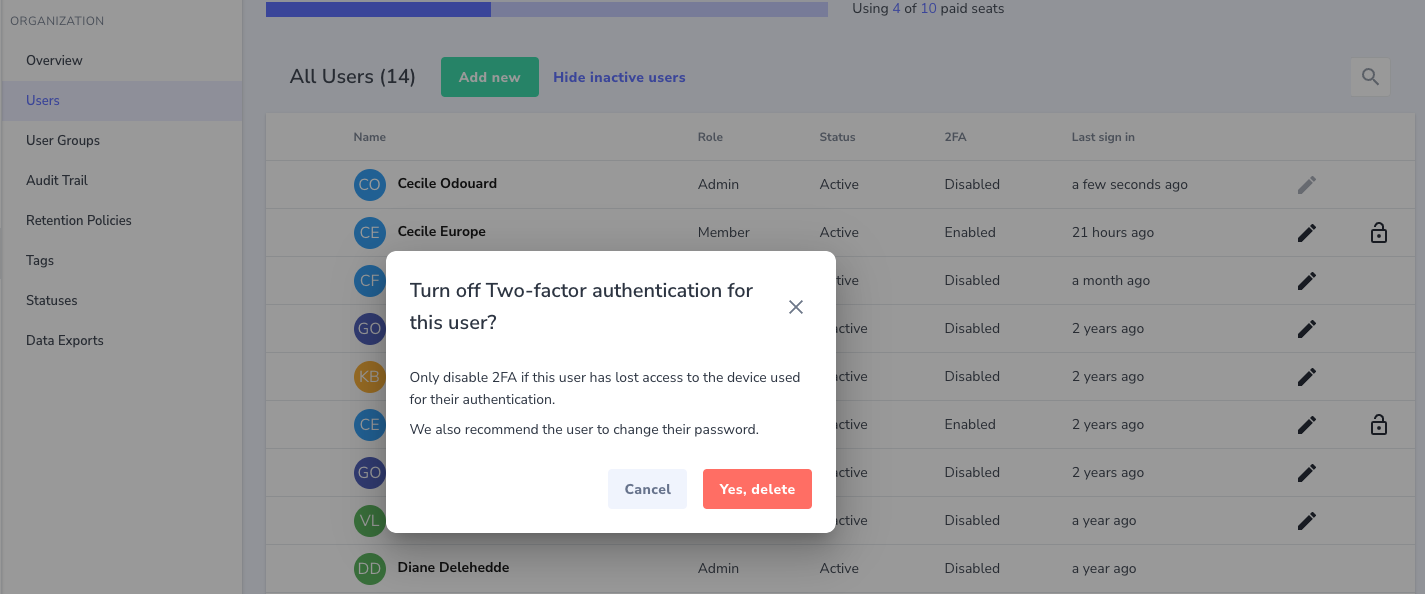Screen dimensions: 1425x594
Task: Click edit pencil on 'a month ago' row
Action: (x=1306, y=281)
